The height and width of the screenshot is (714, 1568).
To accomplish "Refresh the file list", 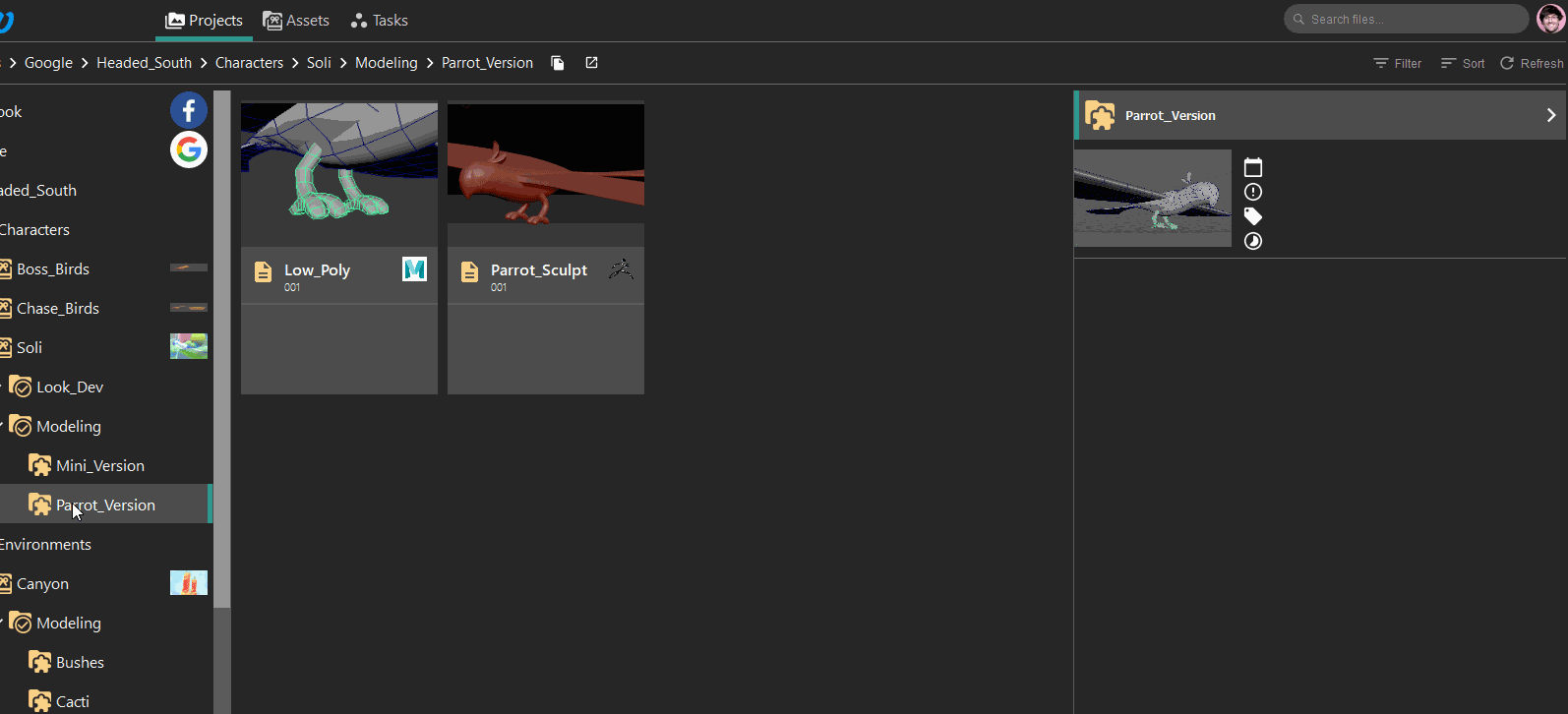I will (1532, 63).
